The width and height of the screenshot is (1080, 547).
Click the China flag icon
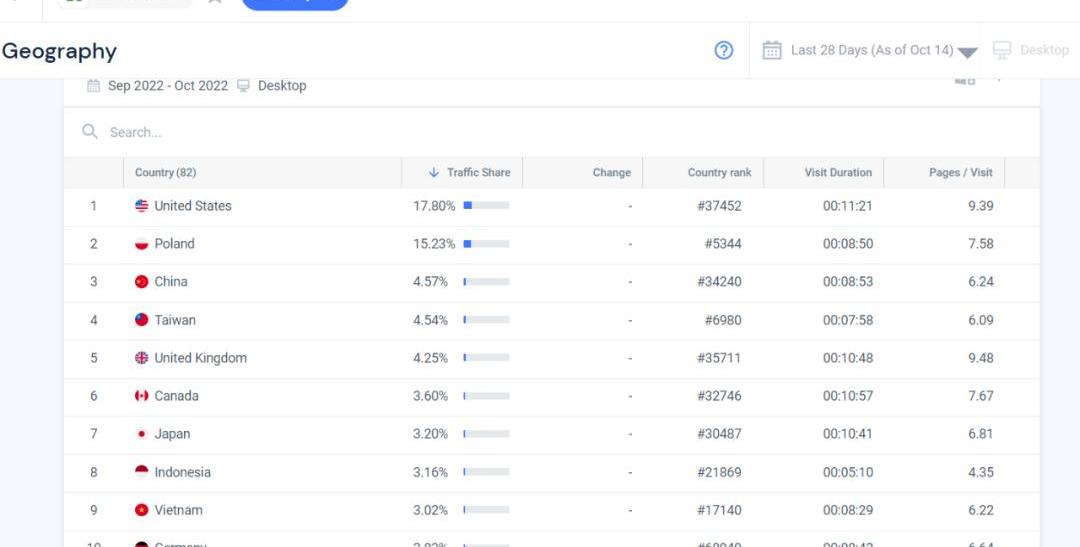142,282
